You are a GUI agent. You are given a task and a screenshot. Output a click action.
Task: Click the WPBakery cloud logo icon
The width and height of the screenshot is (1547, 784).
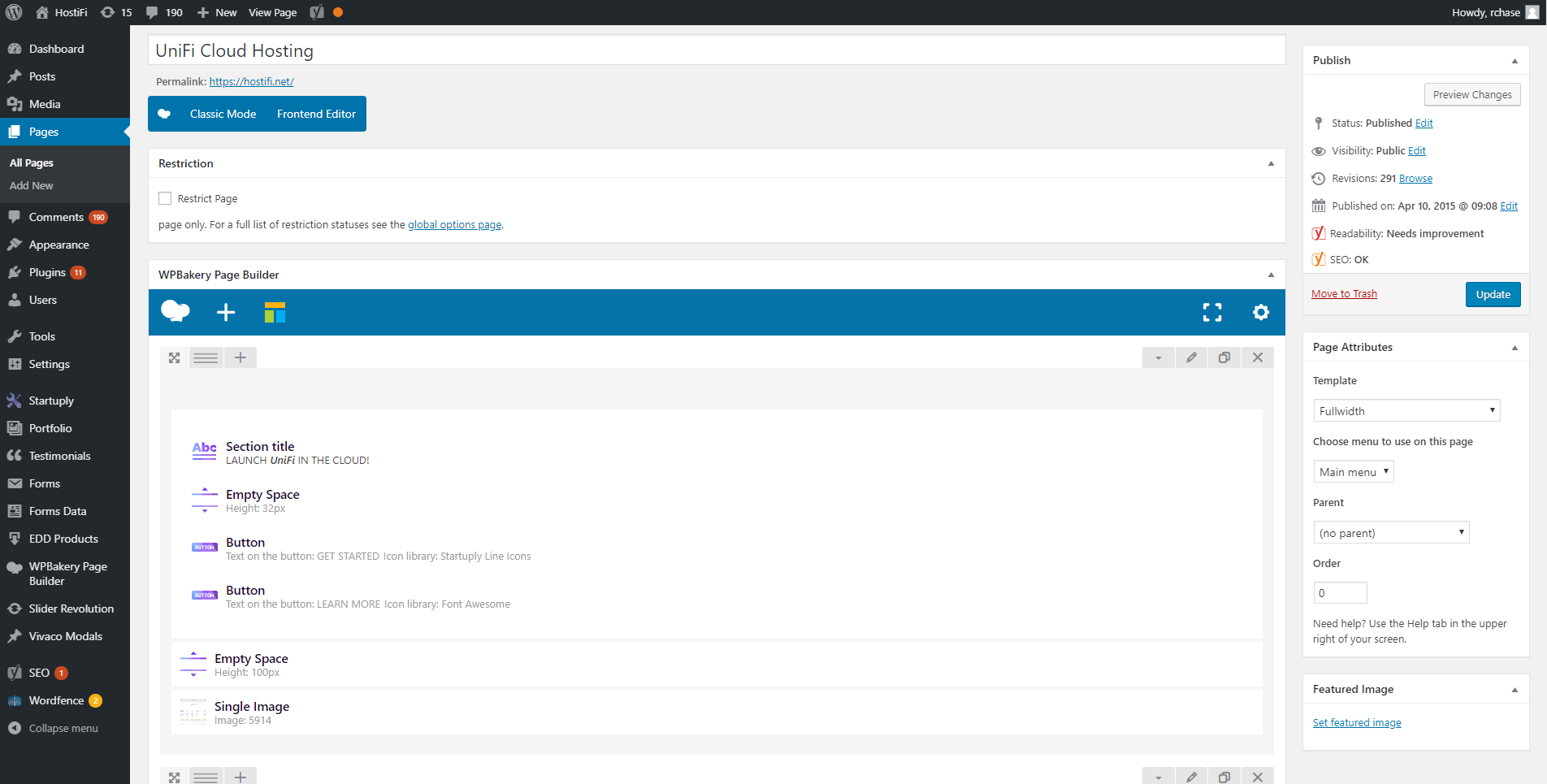pyautogui.click(x=175, y=312)
